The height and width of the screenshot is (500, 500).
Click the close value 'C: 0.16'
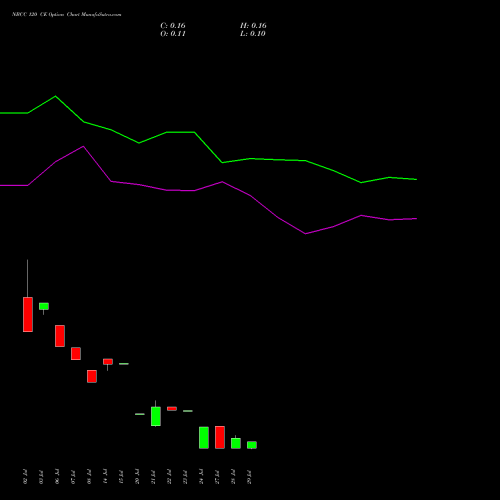point(173,26)
